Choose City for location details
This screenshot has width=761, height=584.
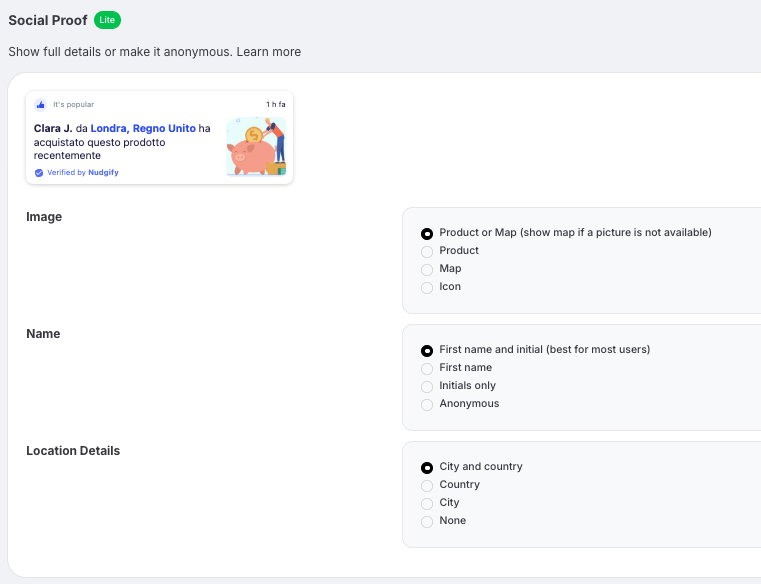coord(427,503)
